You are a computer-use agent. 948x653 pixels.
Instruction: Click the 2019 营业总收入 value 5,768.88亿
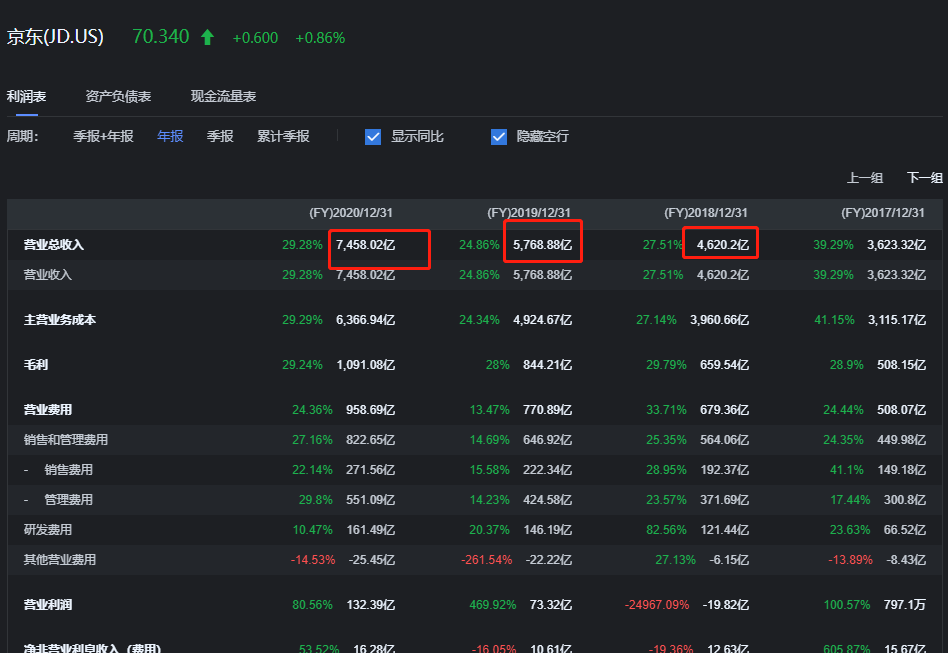[x=543, y=245]
